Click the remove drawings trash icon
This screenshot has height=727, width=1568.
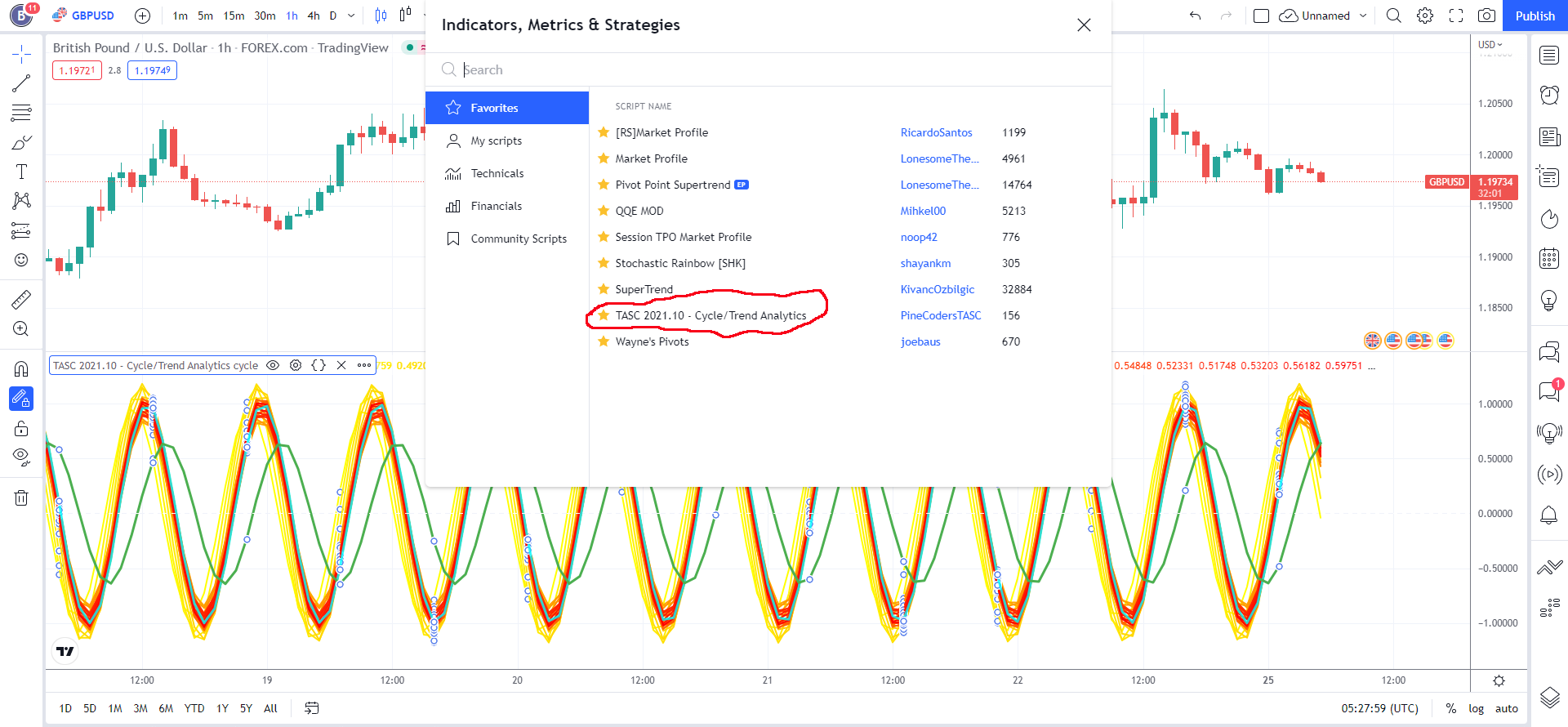click(x=21, y=497)
